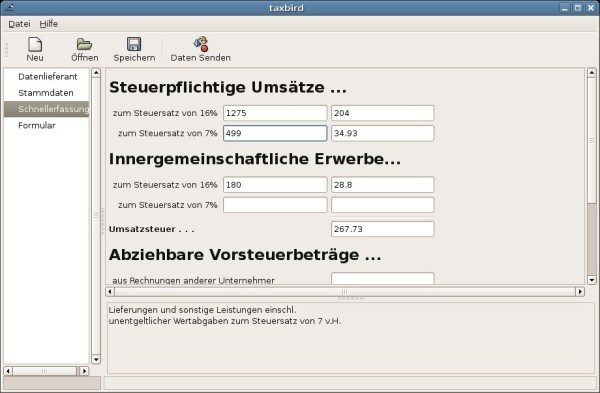Send data with the Daten Senden icon
The width and height of the screenshot is (600, 393).
point(201,44)
